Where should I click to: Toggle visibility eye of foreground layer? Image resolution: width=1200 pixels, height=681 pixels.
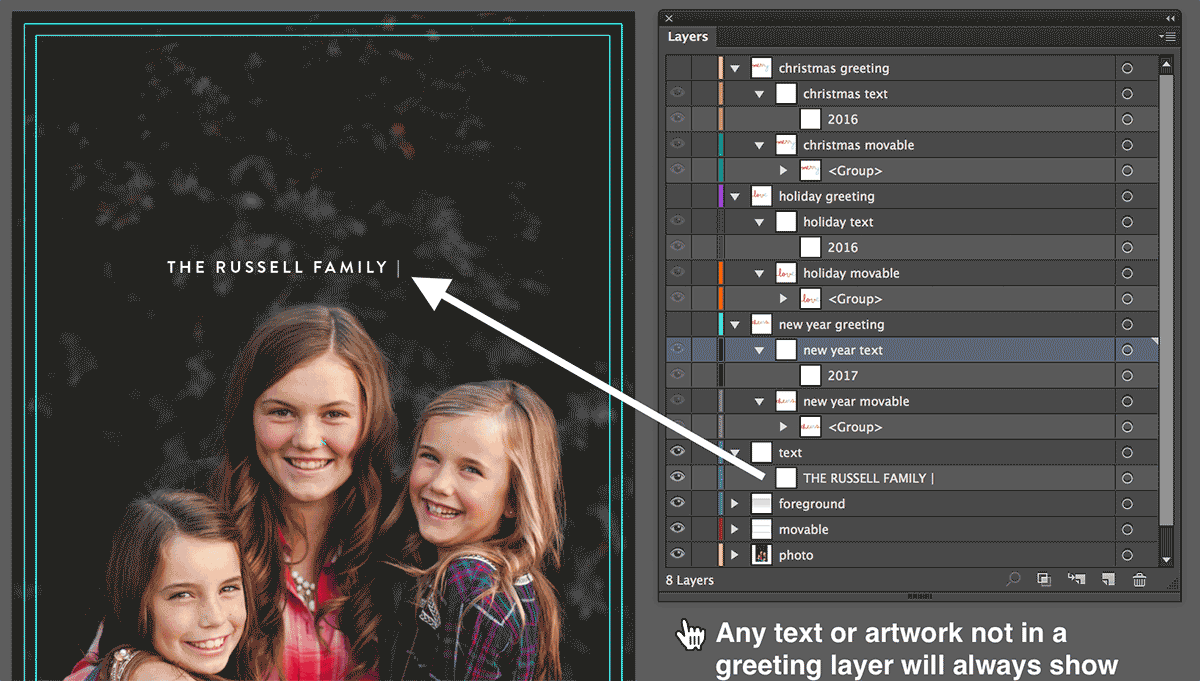pyautogui.click(x=678, y=504)
